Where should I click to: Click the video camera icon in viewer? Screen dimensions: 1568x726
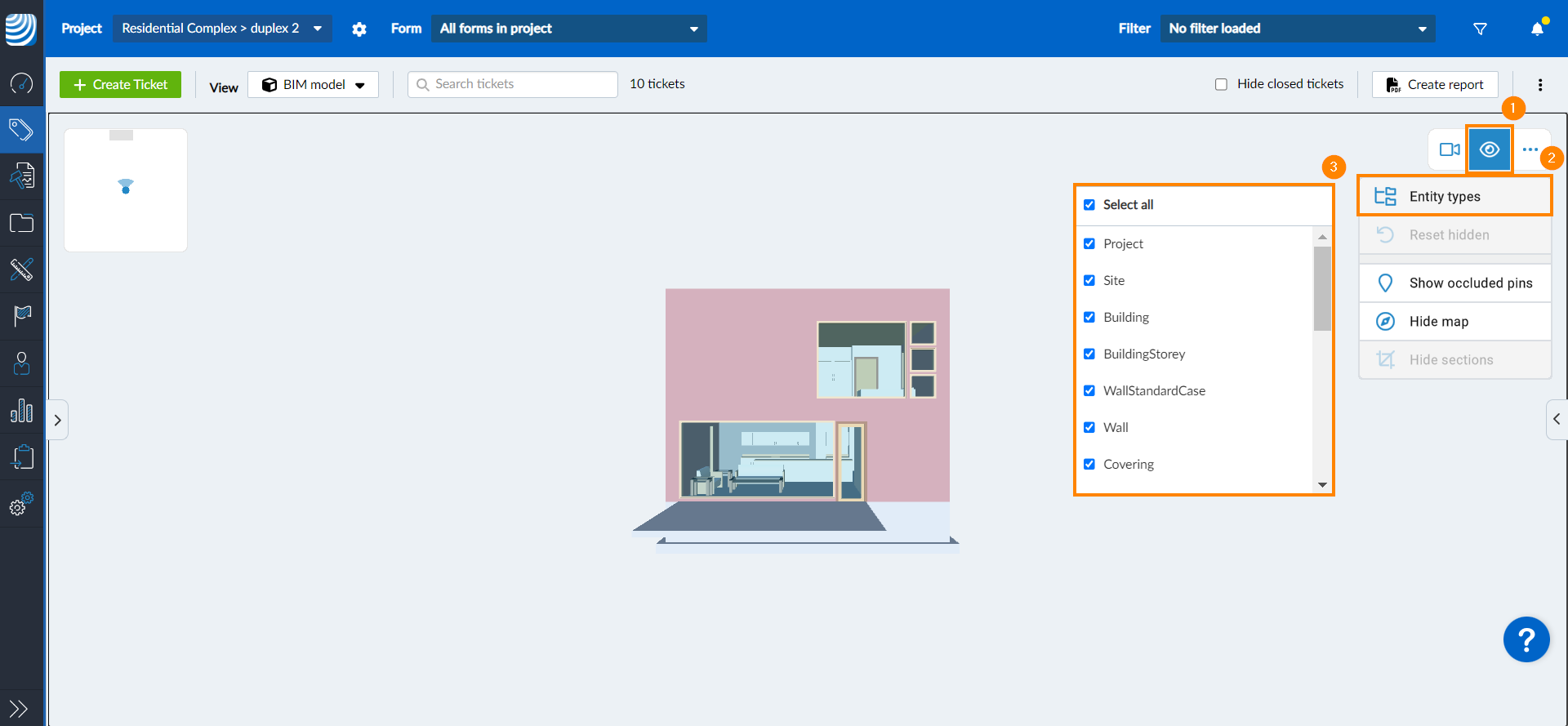[1450, 149]
